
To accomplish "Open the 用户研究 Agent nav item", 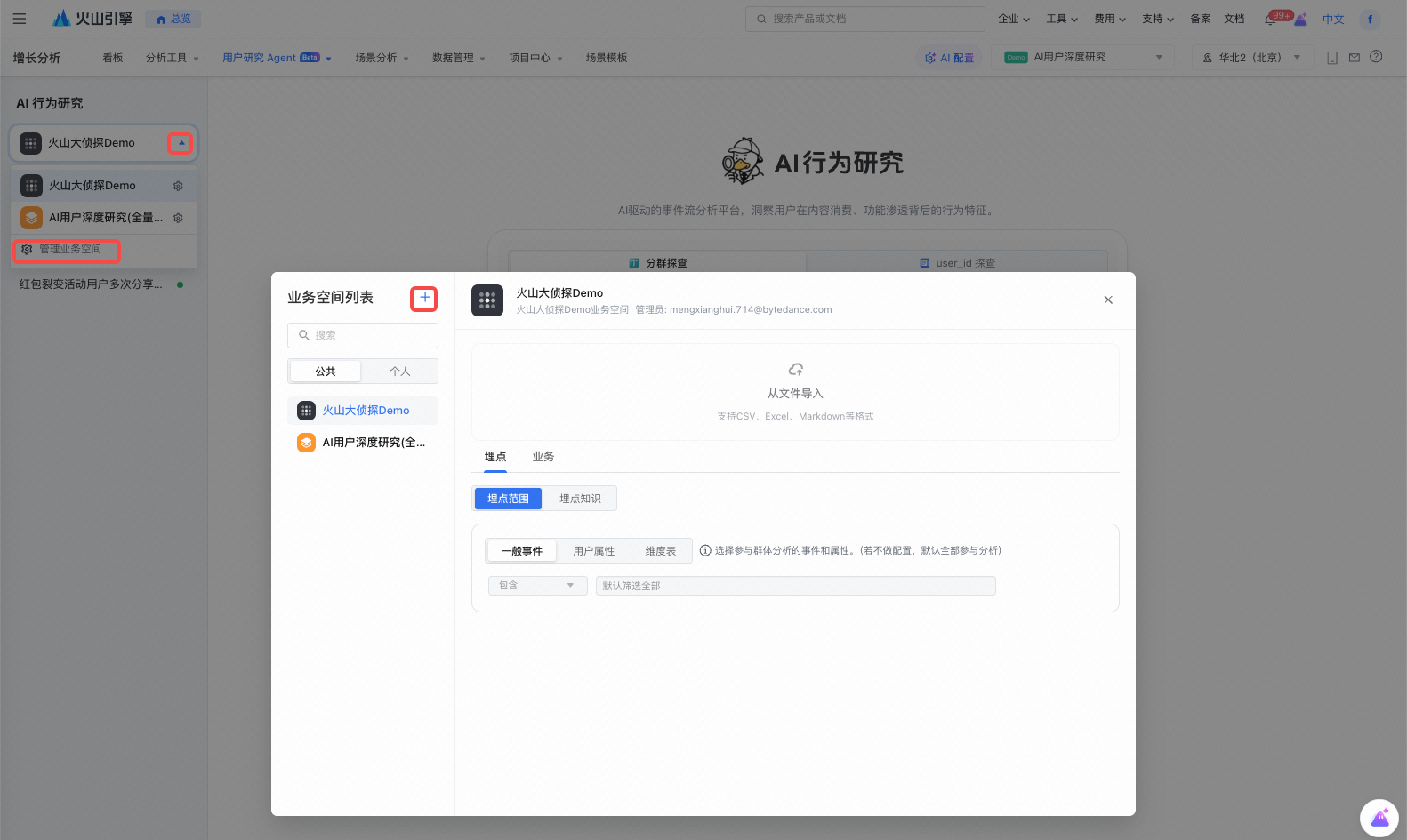I will point(277,58).
